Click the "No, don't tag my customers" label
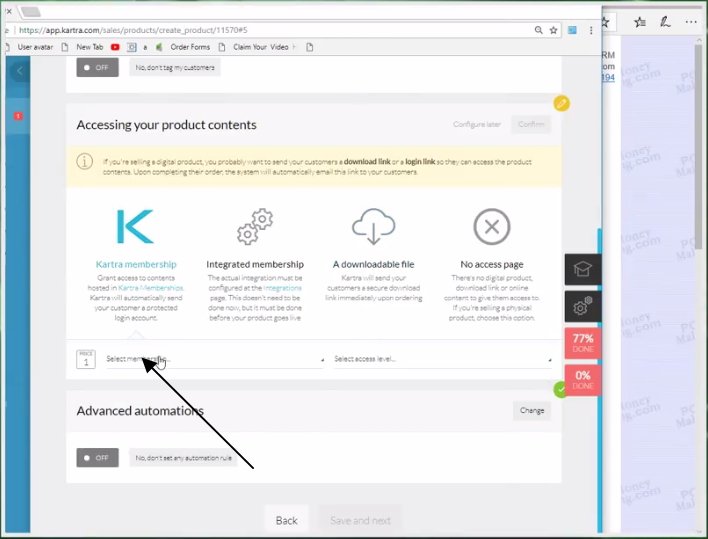 click(175, 67)
